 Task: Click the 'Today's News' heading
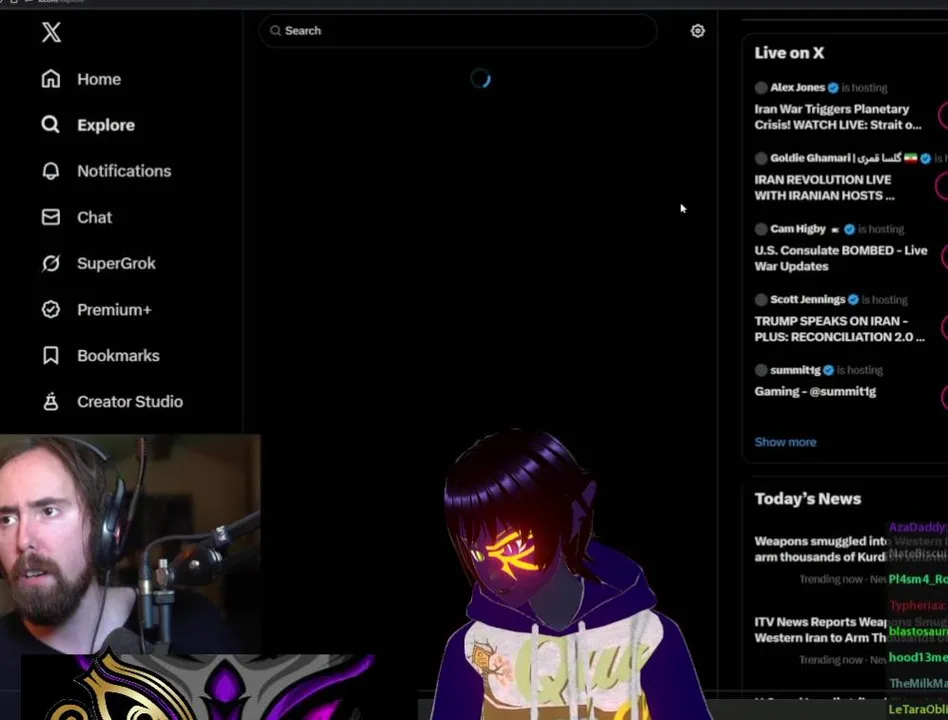tap(808, 499)
